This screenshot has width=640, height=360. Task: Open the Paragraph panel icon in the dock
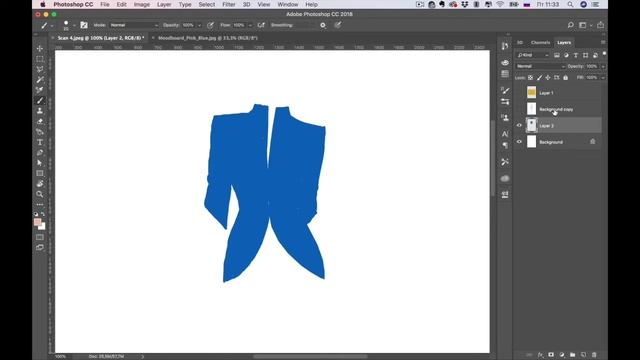pyautogui.click(x=505, y=145)
